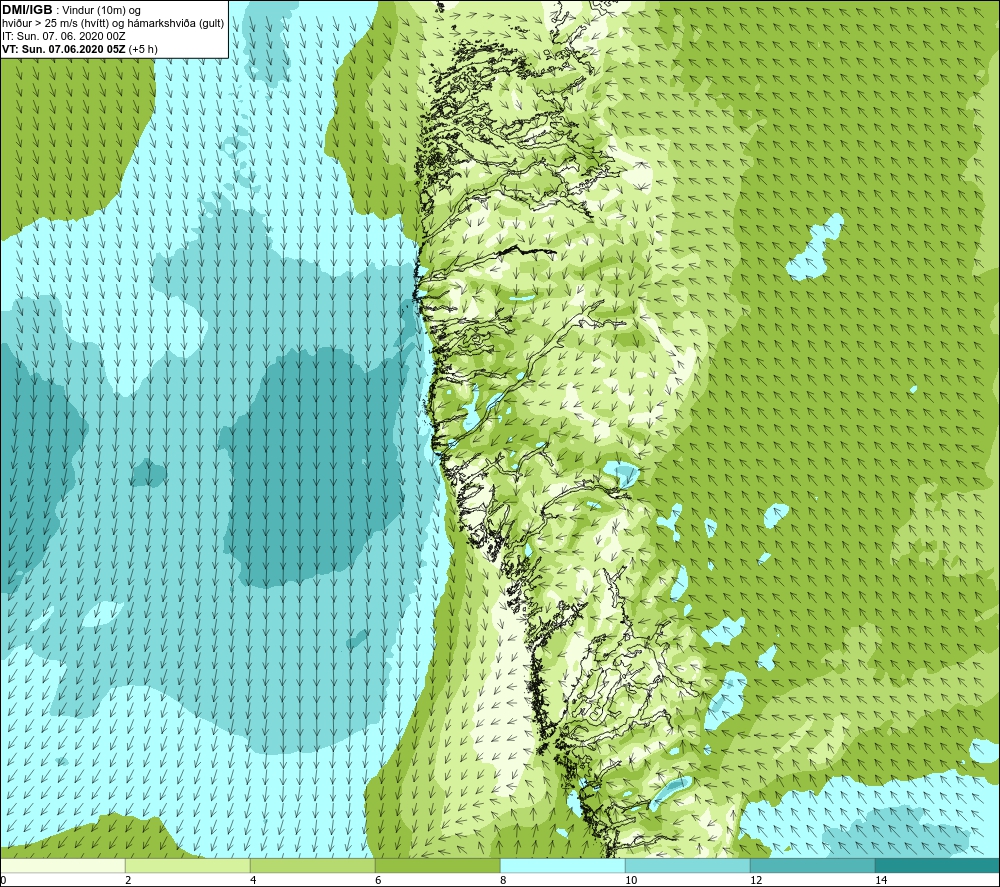Image resolution: width=1000 pixels, height=887 pixels.
Task: Click the scale value 0
Action: 3,880
